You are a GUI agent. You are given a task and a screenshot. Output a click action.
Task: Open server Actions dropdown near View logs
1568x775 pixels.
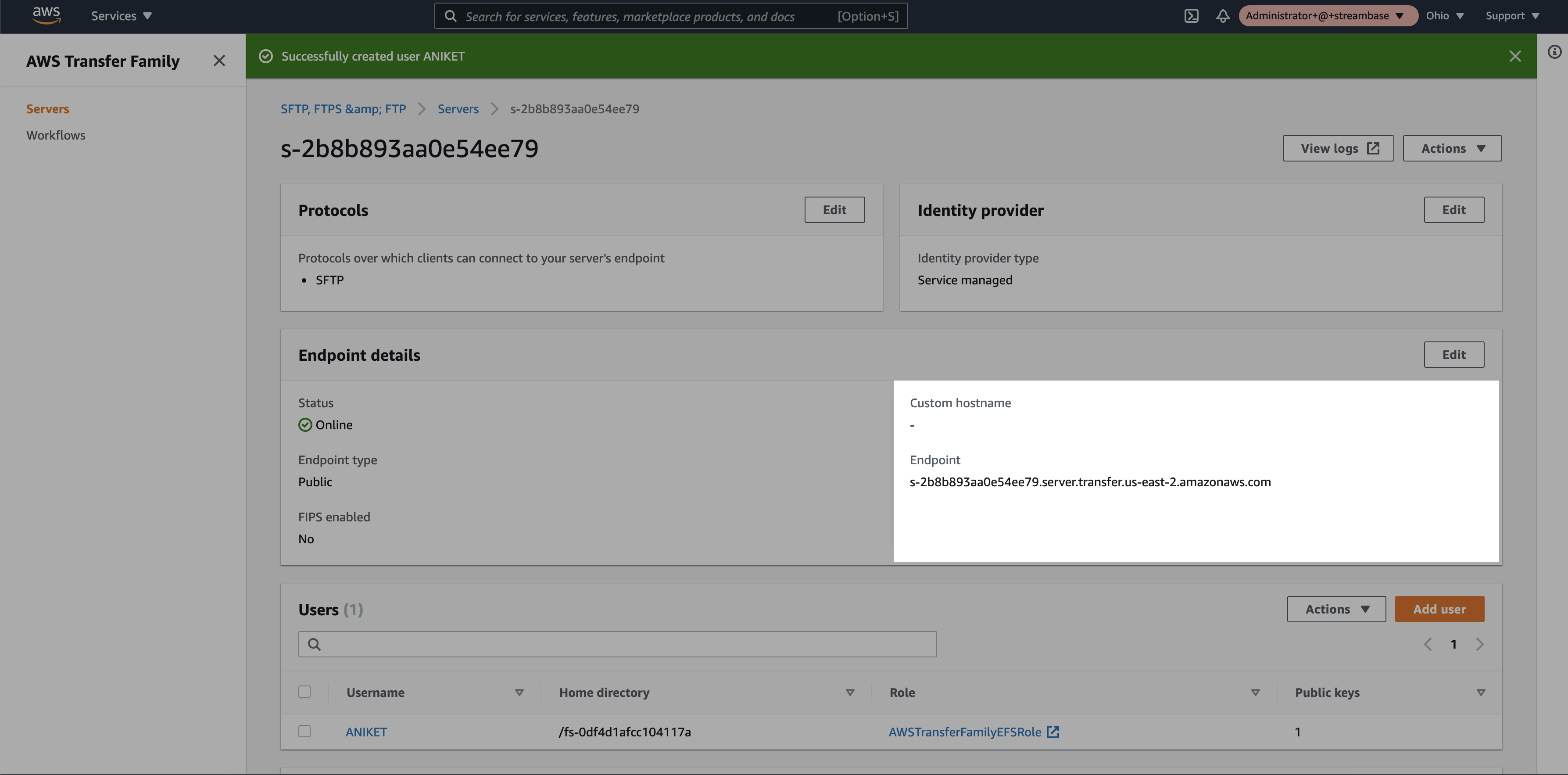point(1452,148)
